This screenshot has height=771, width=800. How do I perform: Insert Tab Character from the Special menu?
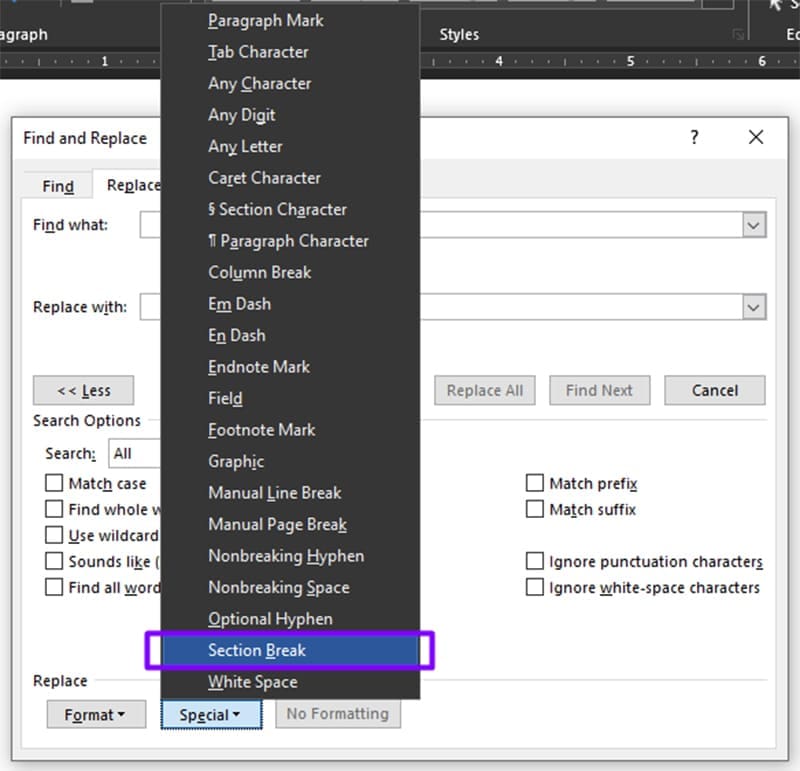point(258,51)
